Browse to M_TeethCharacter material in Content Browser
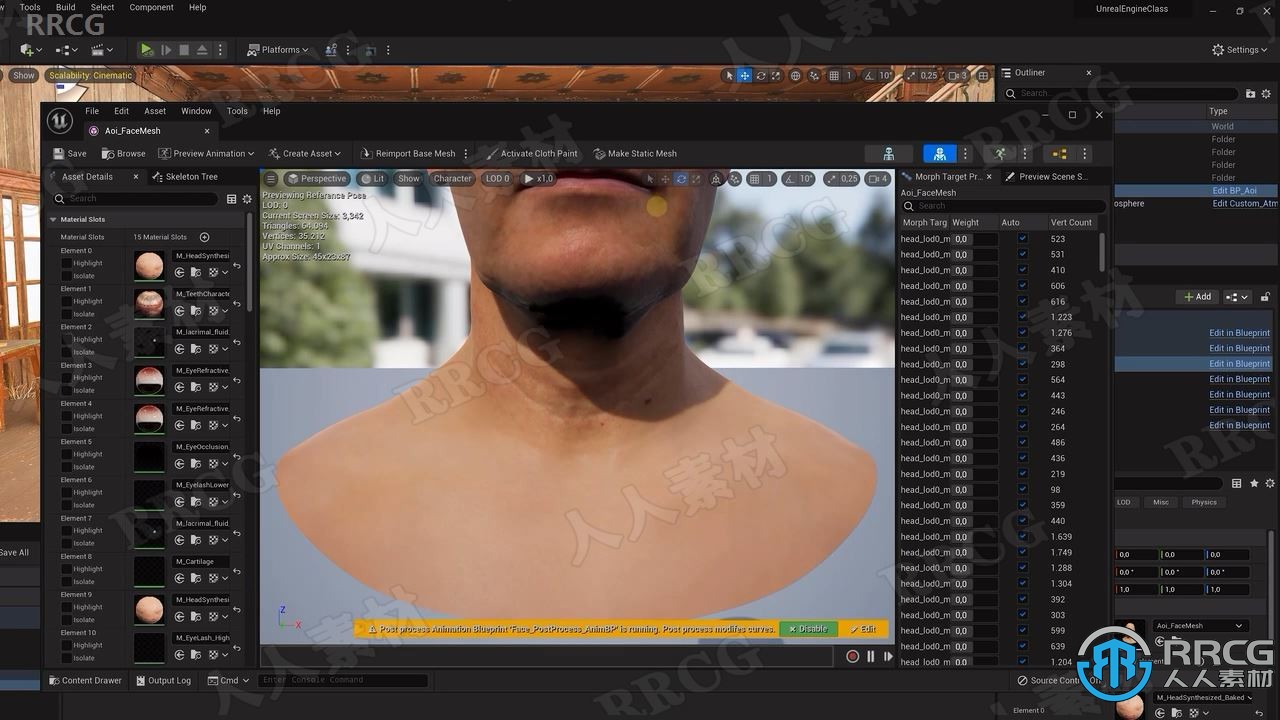The height and width of the screenshot is (720, 1280). tap(197, 310)
